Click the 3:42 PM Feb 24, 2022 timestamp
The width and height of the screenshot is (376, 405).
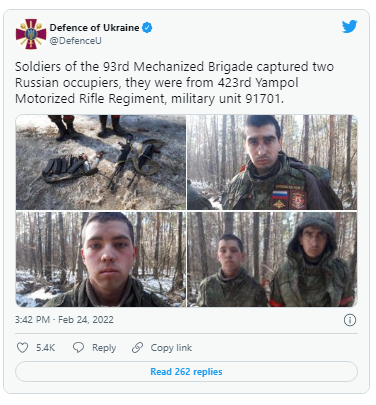tap(64, 320)
